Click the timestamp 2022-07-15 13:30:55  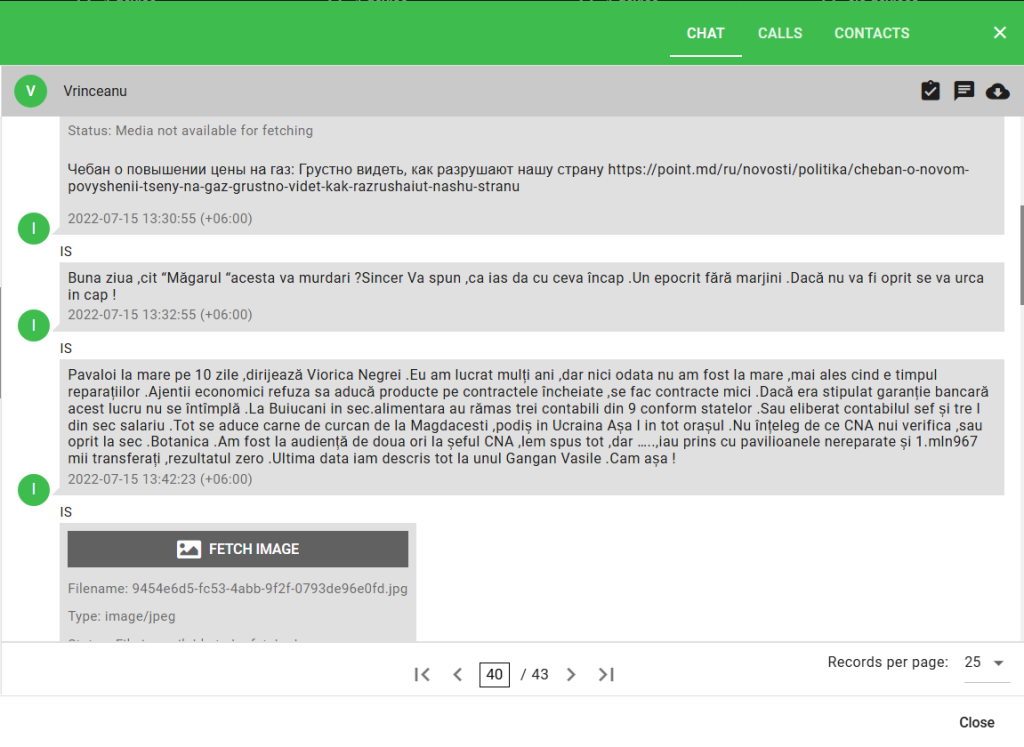(x=160, y=218)
